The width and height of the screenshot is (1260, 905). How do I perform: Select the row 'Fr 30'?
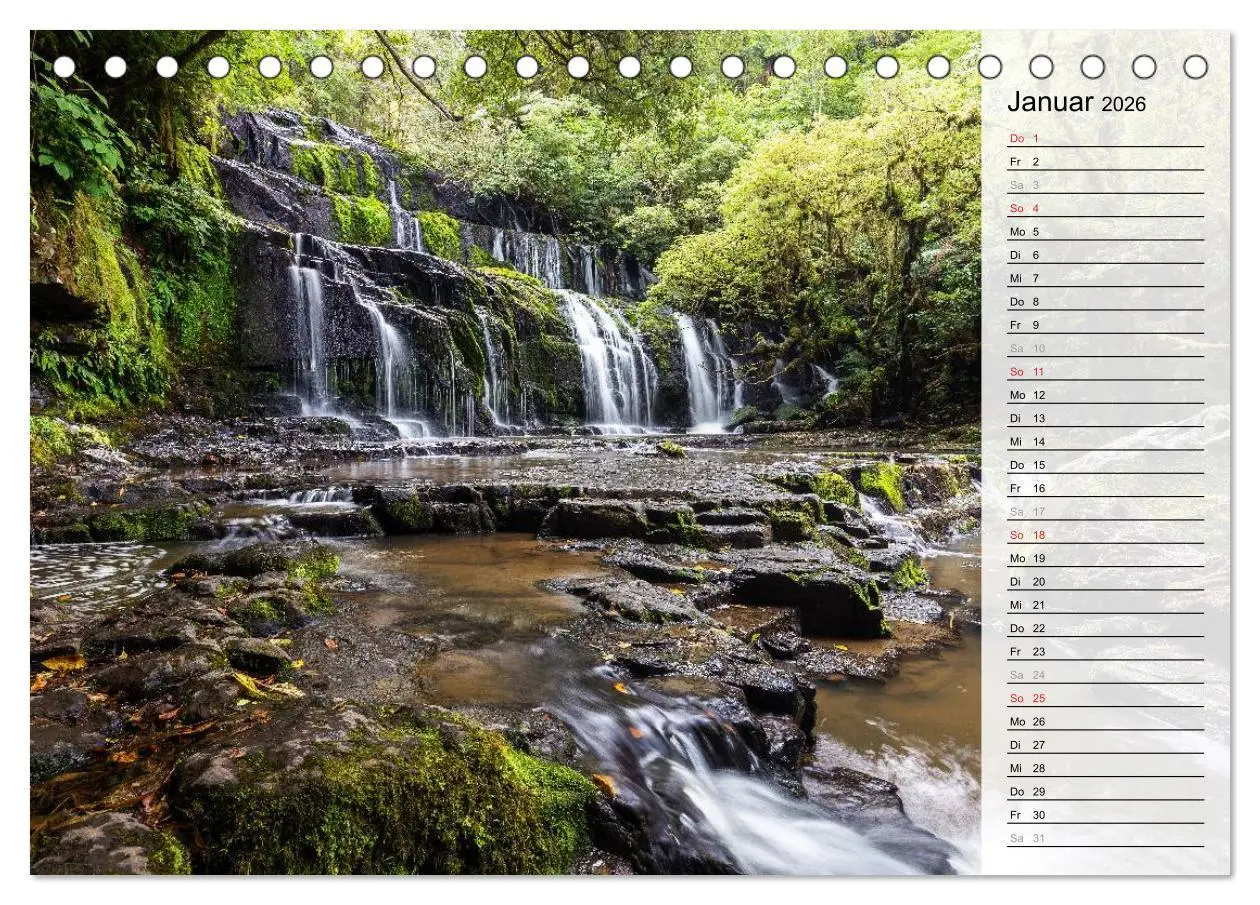tap(1105, 814)
